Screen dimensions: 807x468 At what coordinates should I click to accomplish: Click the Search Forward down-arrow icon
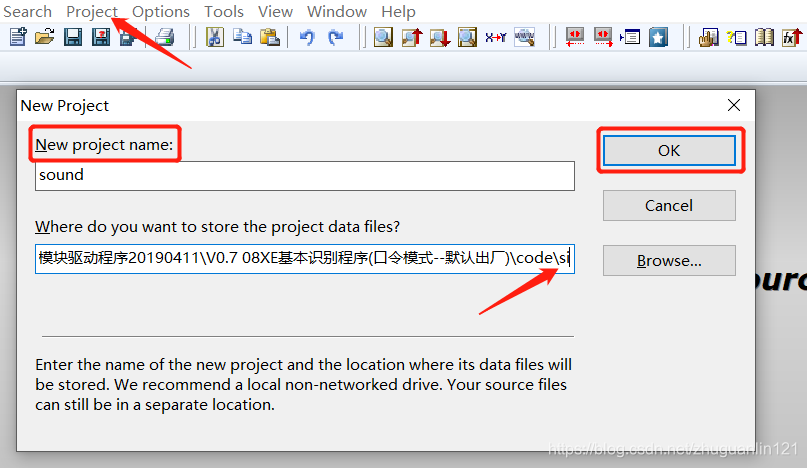coord(440,37)
